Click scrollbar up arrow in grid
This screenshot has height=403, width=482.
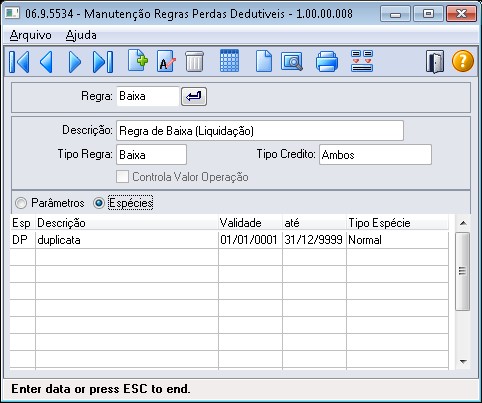[463, 223]
